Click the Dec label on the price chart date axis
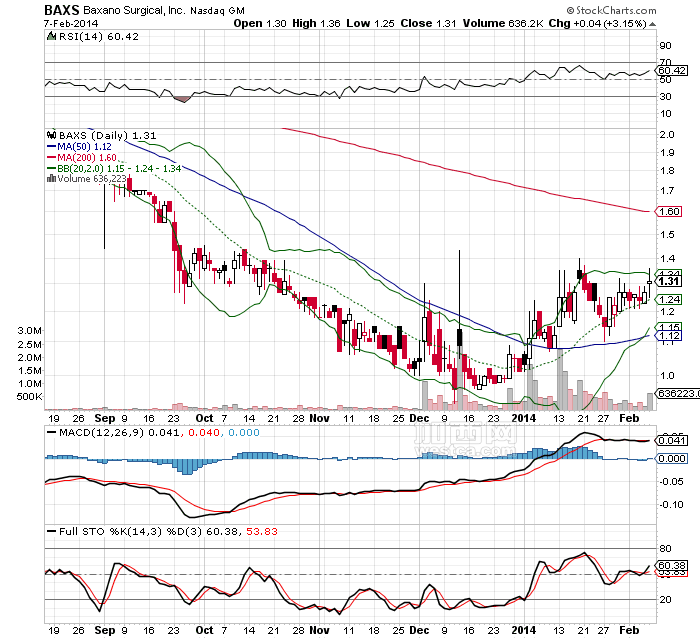 [419, 418]
